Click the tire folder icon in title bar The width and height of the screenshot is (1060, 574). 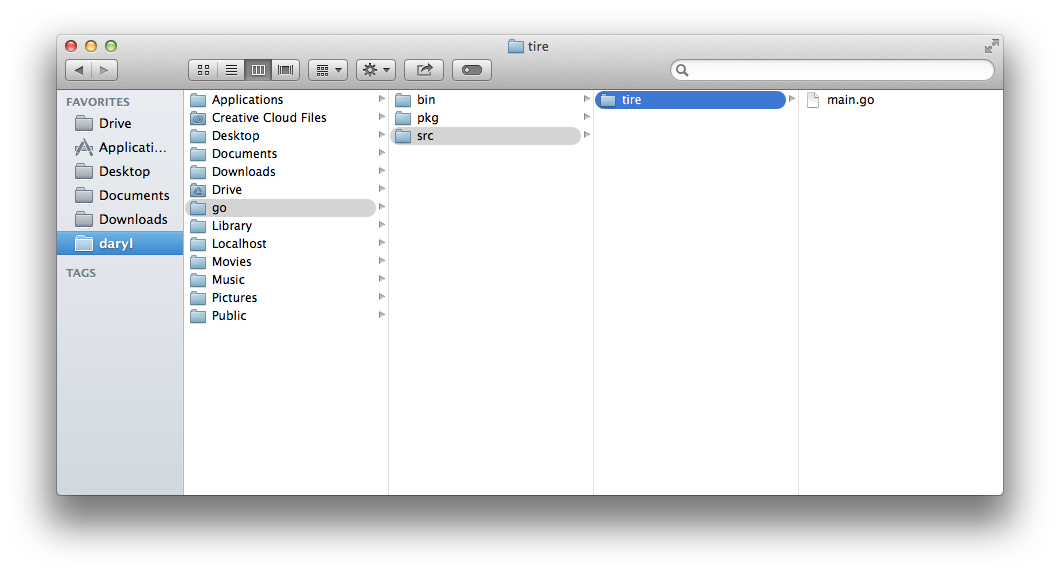pyautogui.click(x=516, y=46)
